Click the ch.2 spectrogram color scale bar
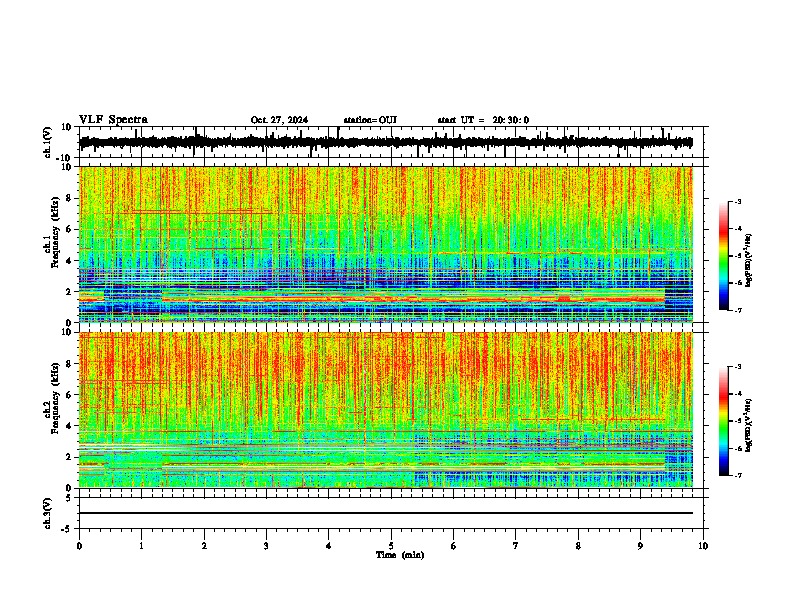This screenshot has width=792, height=612. point(723,421)
